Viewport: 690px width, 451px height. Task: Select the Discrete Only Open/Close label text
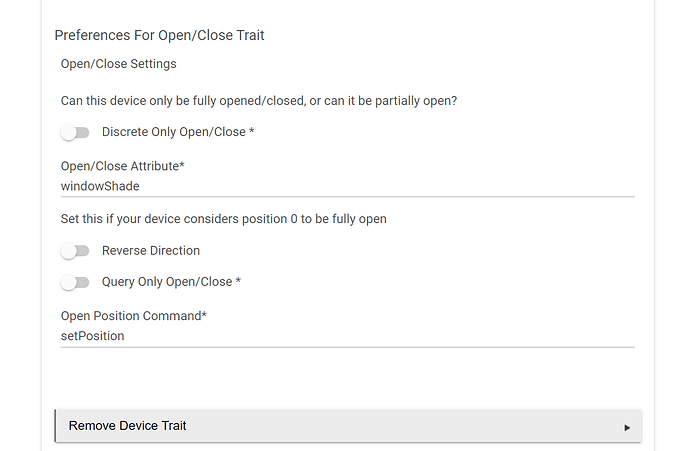coord(174,132)
